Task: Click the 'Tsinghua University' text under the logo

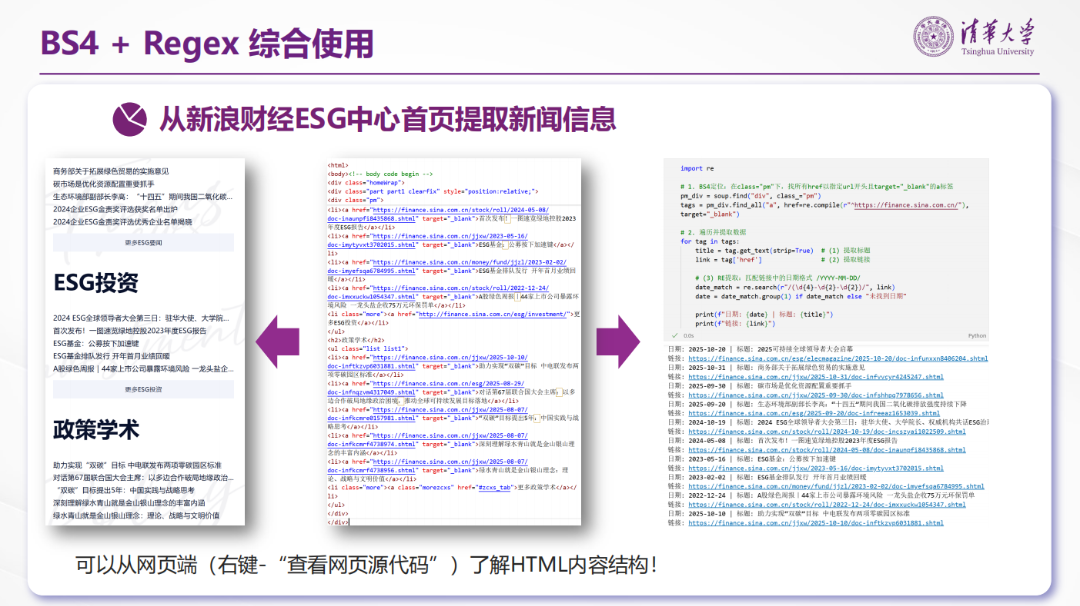Action: click(997, 52)
